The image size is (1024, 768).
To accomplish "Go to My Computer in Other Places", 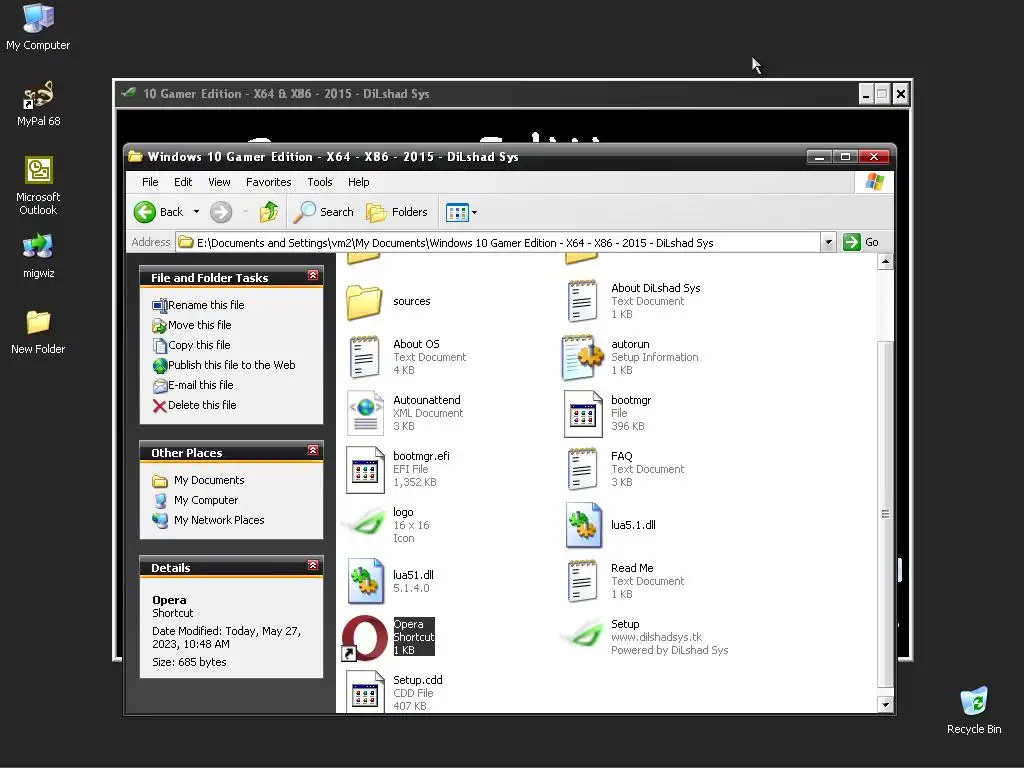I will 195,500.
